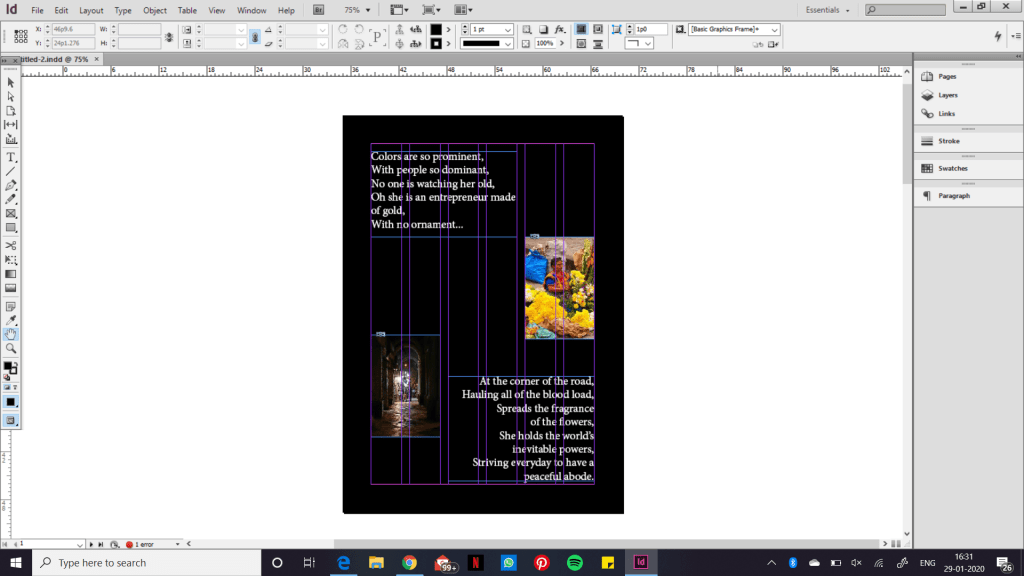The height and width of the screenshot is (576, 1024).
Task: Pick the Scissors tool
Action: (x=11, y=245)
